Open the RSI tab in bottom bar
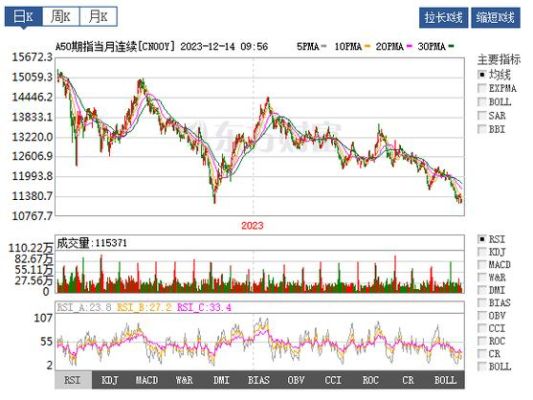Viewport: 533px width, 400px height. pyautogui.click(x=73, y=380)
